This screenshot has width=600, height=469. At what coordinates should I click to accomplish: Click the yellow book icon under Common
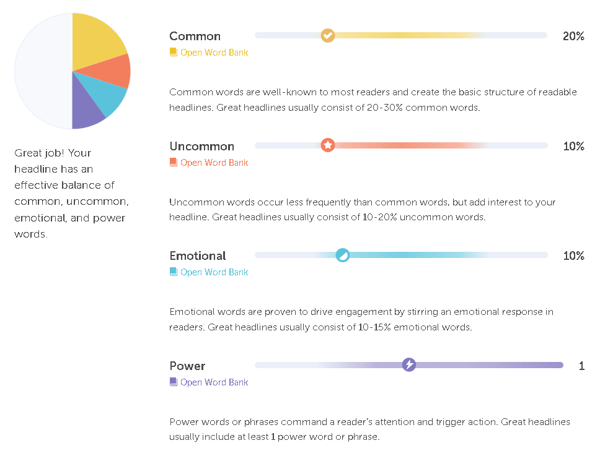click(x=173, y=52)
